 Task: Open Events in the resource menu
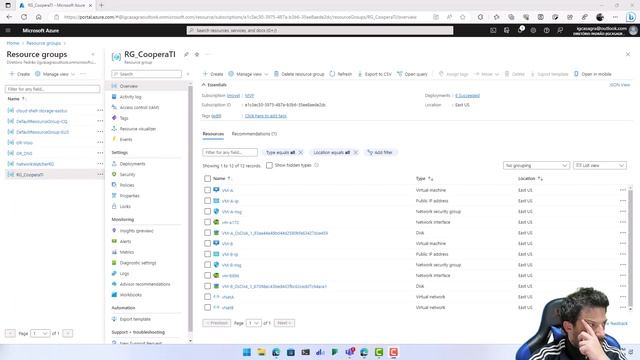click(126, 139)
